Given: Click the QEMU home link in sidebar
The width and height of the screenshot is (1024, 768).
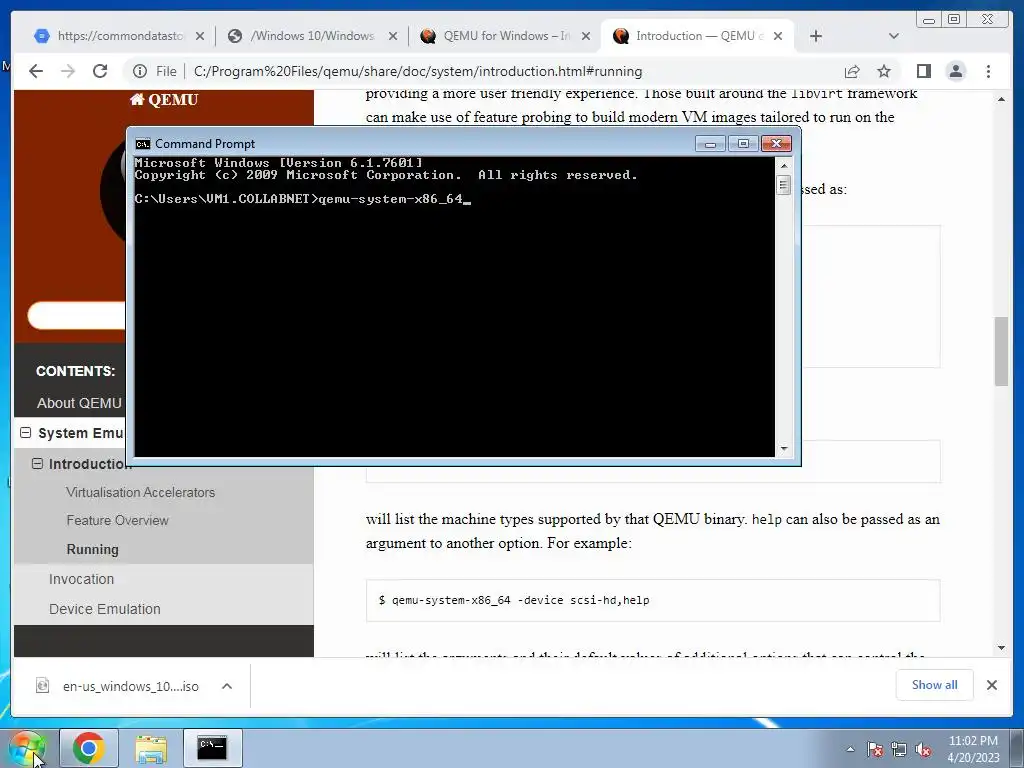Looking at the screenshot, I should (164, 100).
